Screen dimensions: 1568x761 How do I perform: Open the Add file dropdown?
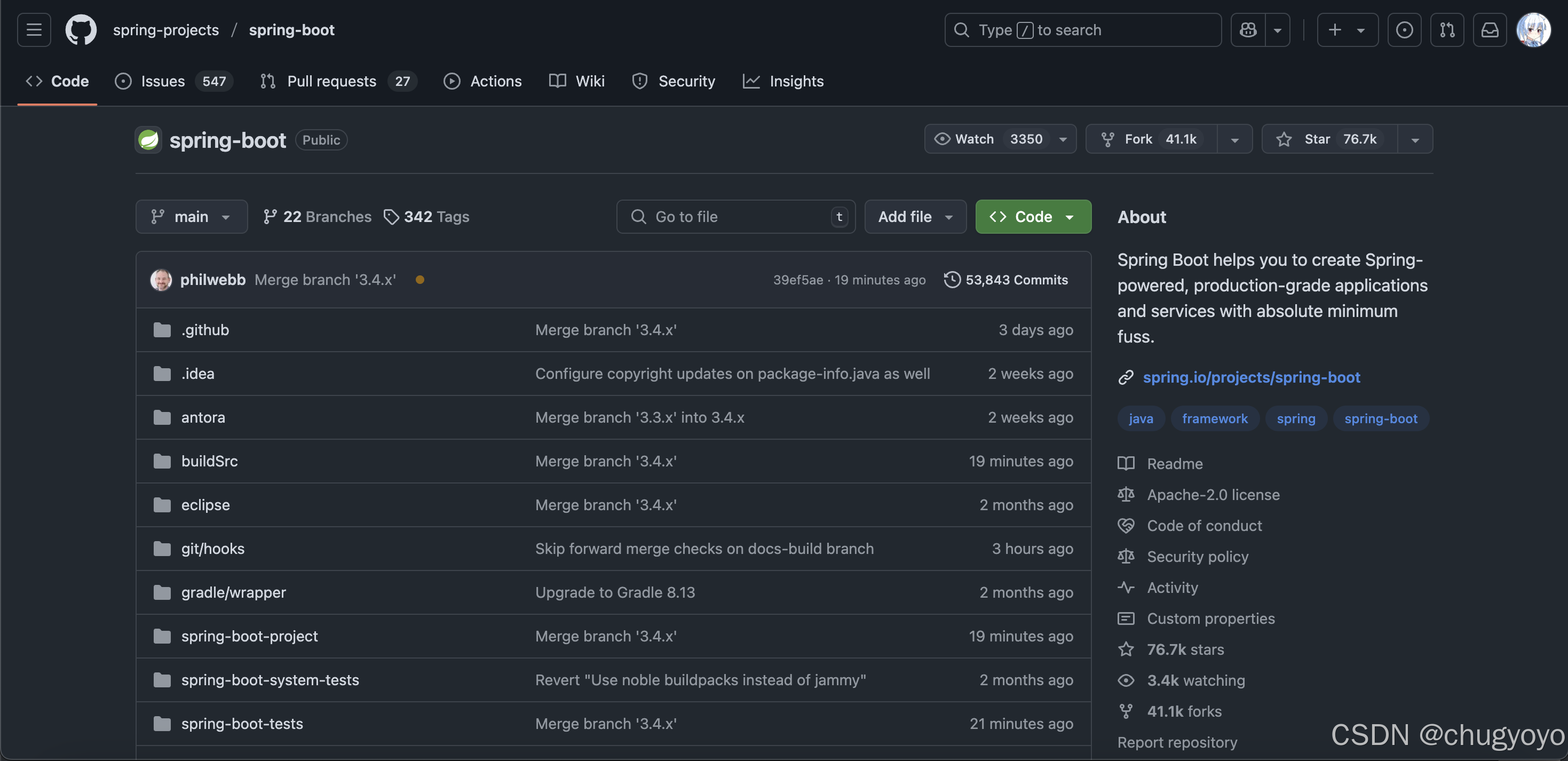pyautogui.click(x=915, y=217)
